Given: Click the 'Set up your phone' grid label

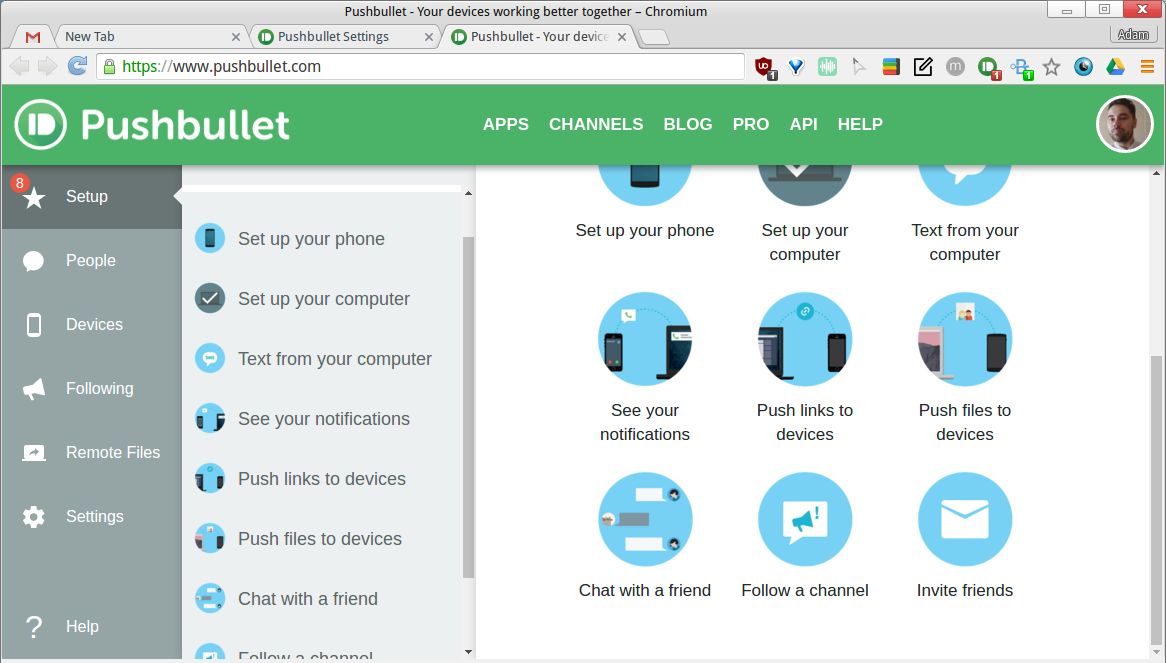Looking at the screenshot, I should (645, 230).
